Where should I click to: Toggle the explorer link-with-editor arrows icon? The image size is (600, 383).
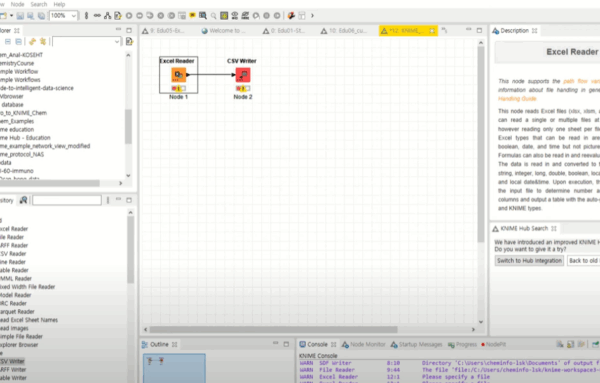[x=33, y=41]
